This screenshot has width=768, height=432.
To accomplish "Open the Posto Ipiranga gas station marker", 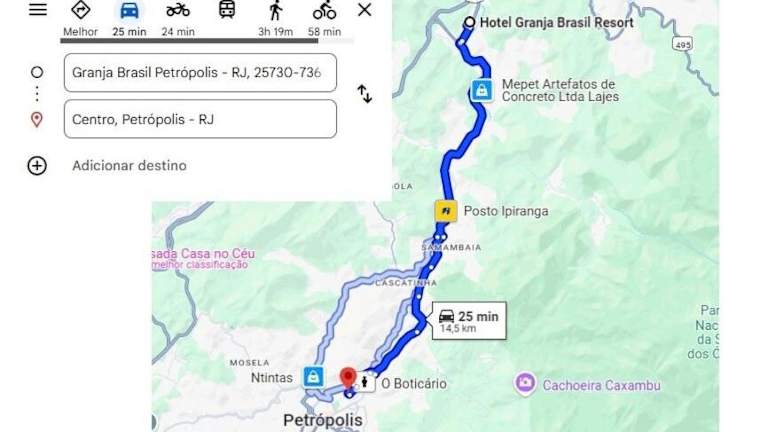I will coord(446,211).
